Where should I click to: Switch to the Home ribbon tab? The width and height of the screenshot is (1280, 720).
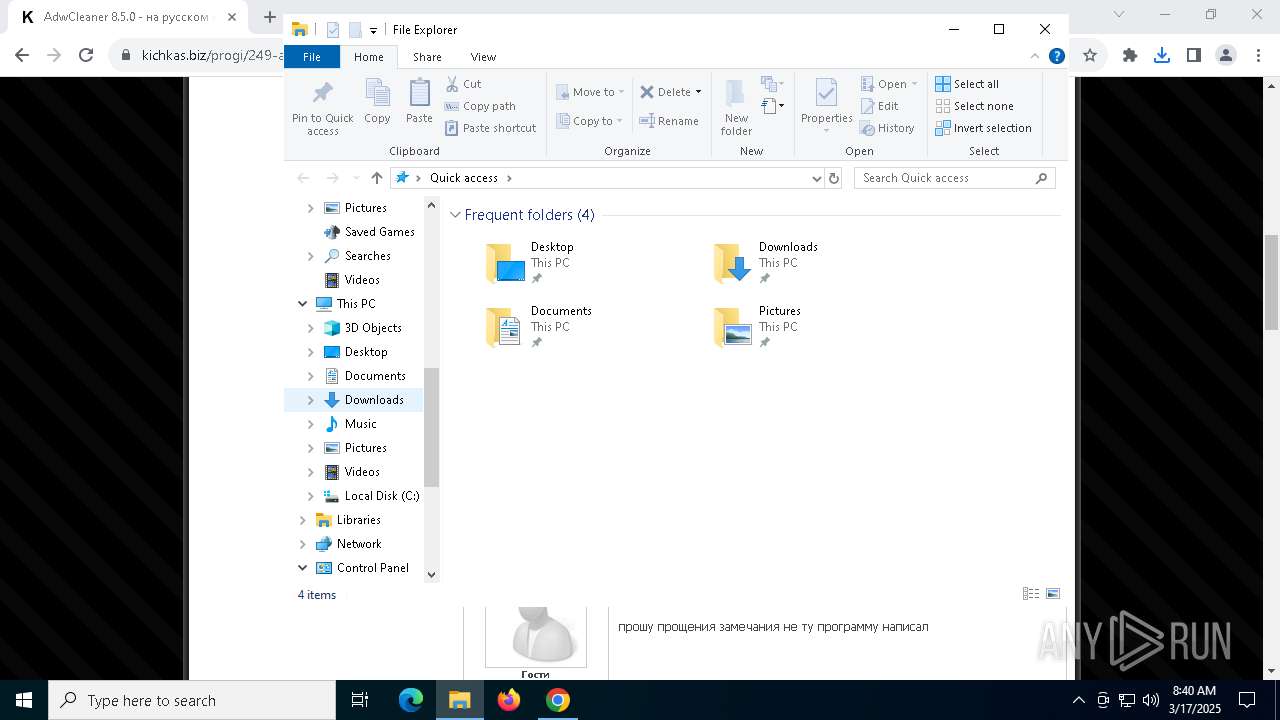coord(369,57)
